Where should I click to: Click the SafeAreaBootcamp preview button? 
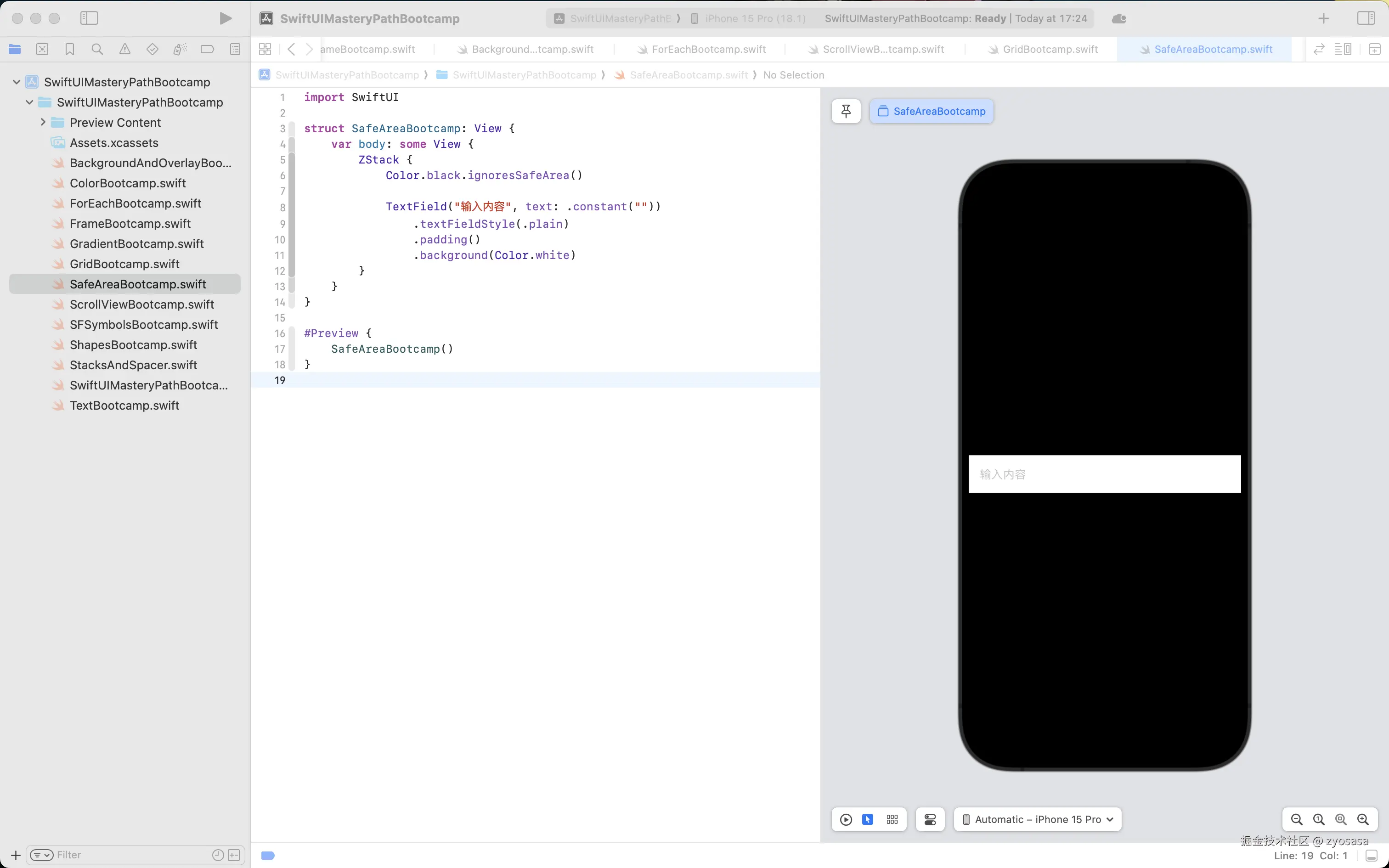click(x=932, y=111)
